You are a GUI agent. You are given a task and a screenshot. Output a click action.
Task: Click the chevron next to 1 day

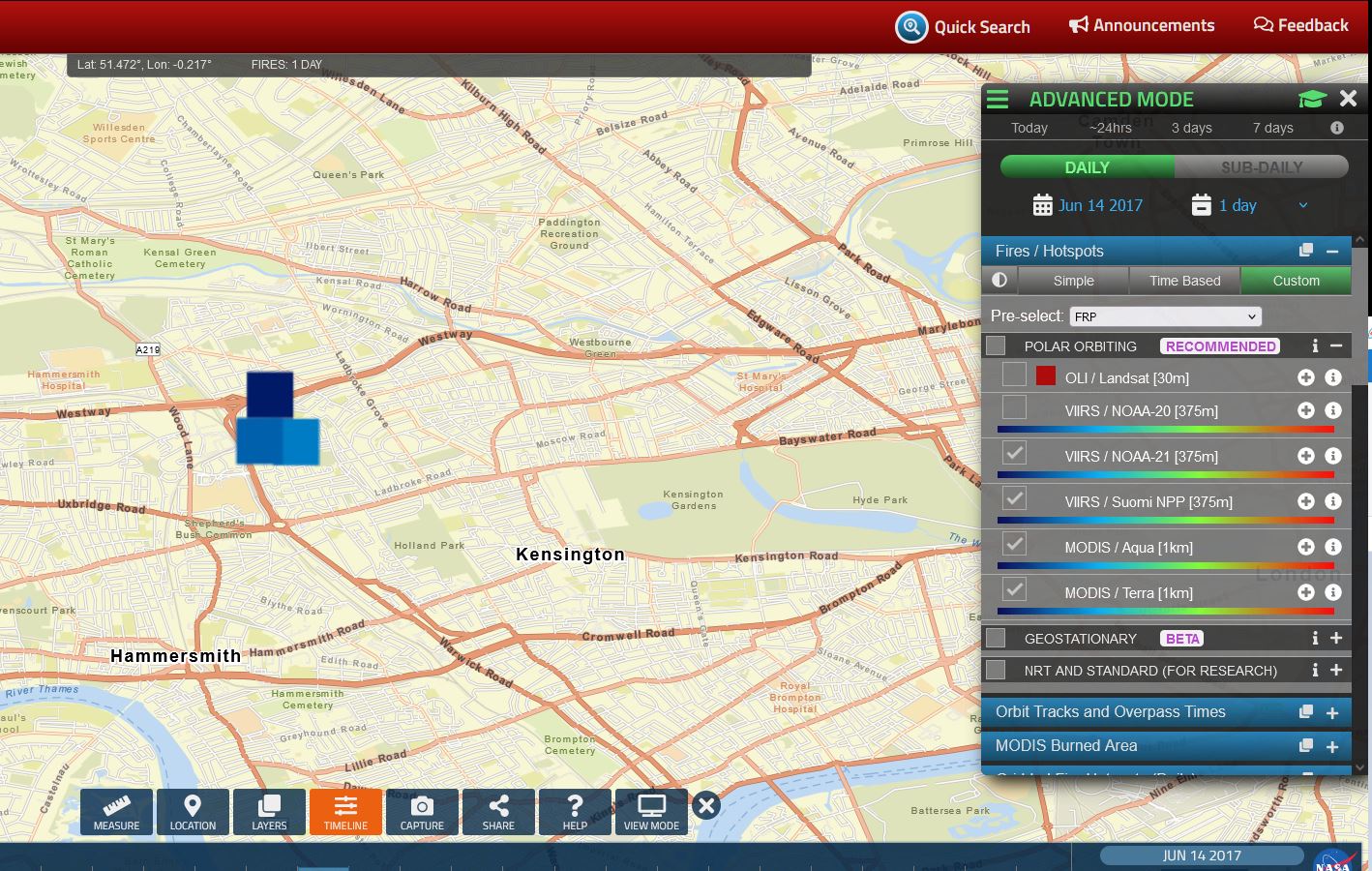point(1303,205)
